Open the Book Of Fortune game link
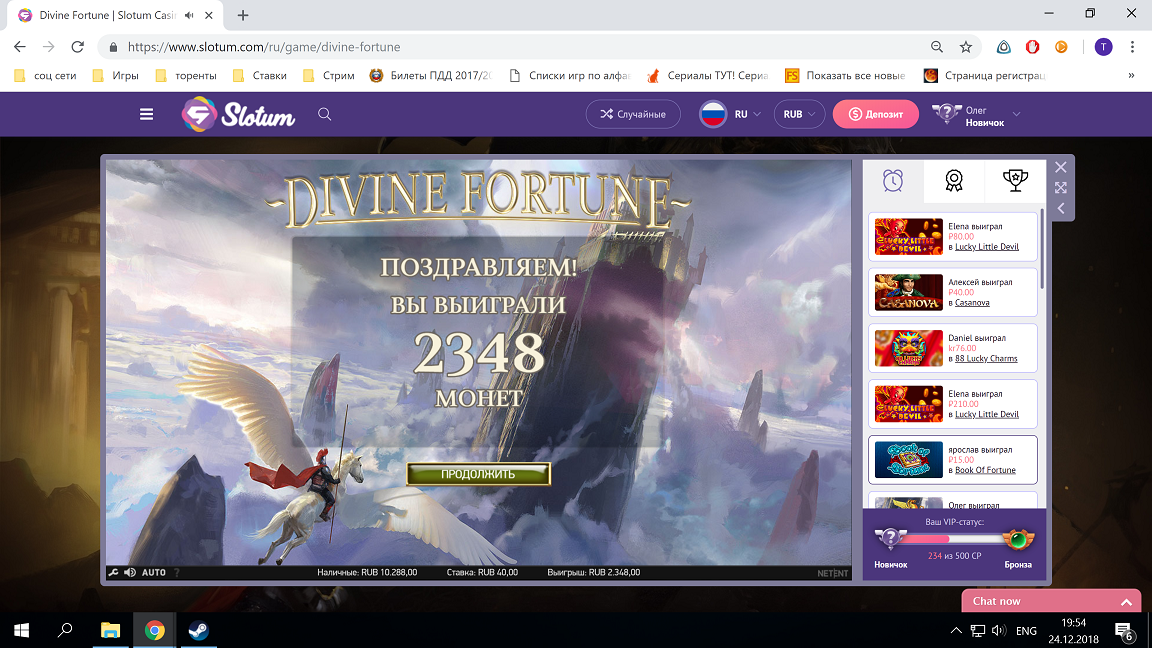 coord(985,470)
